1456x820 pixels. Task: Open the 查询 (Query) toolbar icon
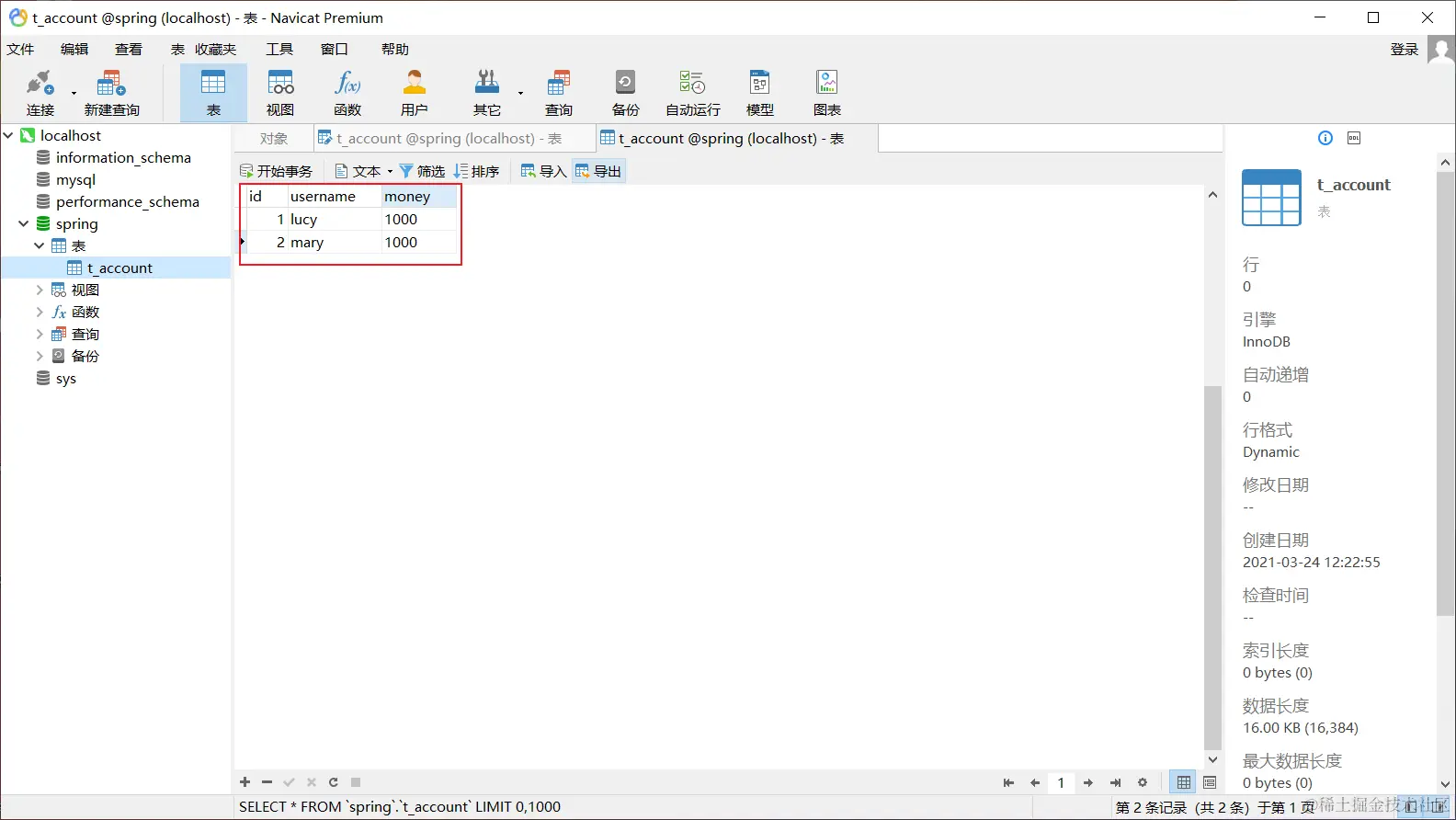pos(558,93)
